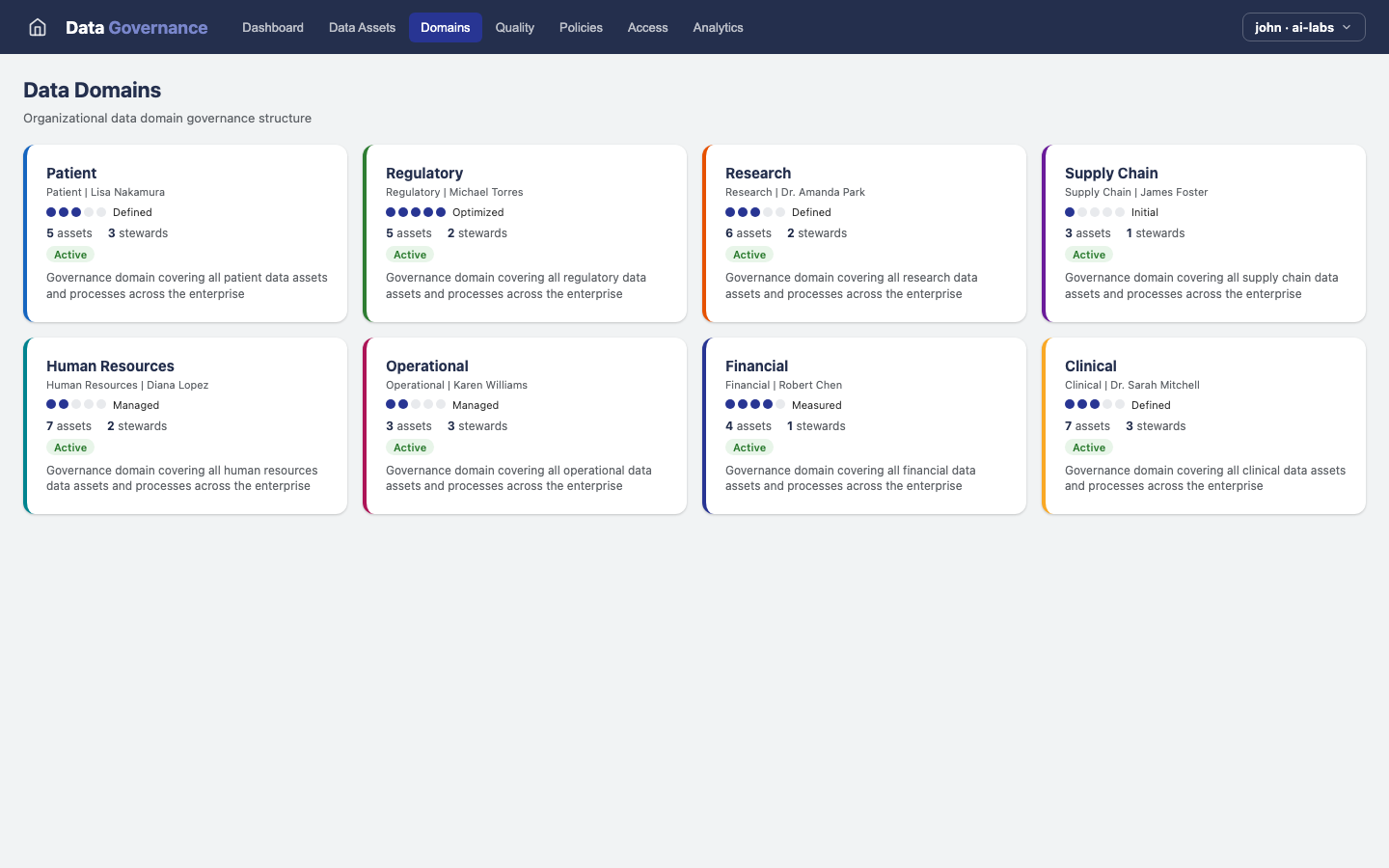Click the maturity dots on the Regulatory card
This screenshot has width=1389, height=868.
415,212
